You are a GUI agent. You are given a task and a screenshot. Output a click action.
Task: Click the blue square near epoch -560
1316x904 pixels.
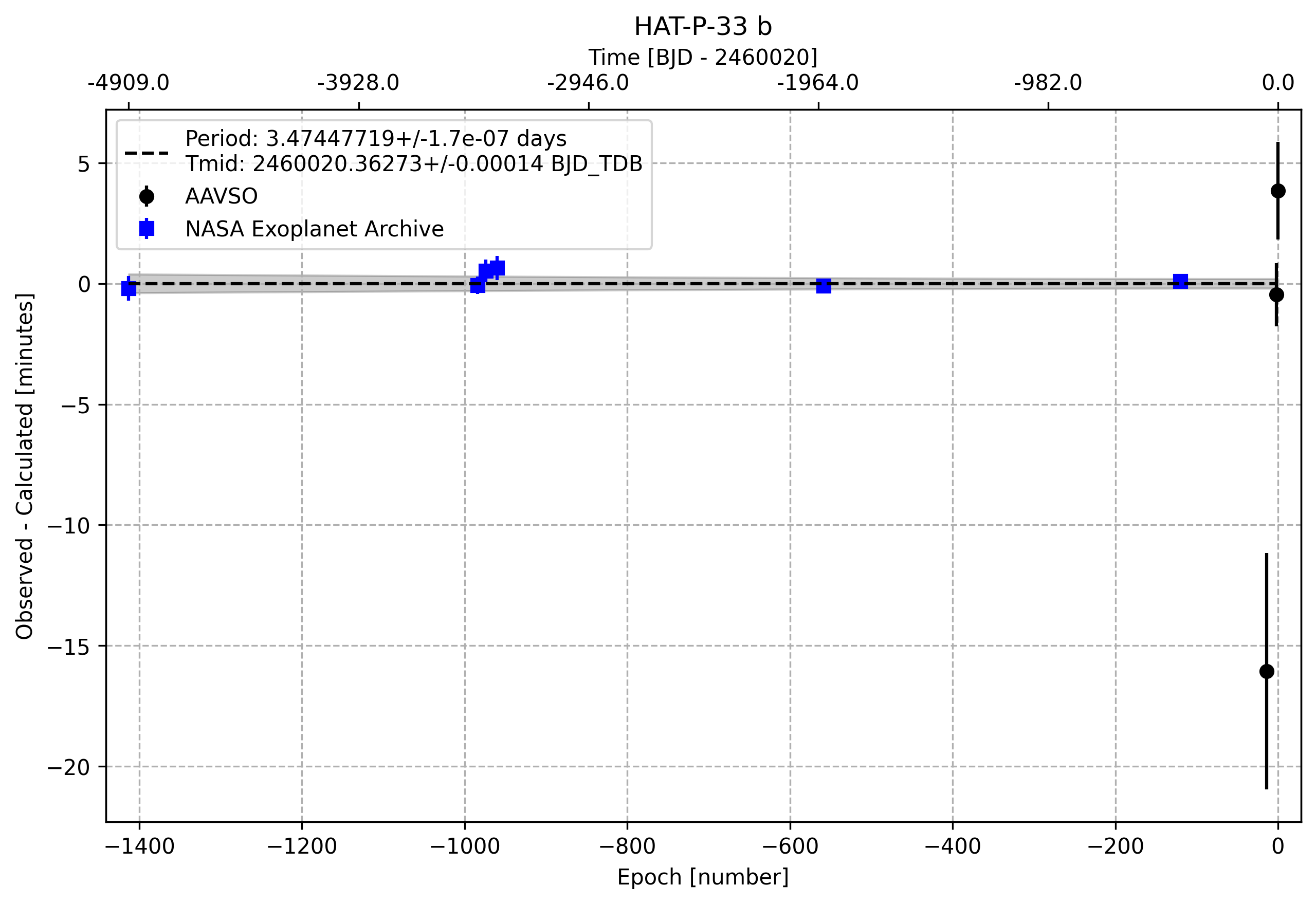point(824,286)
